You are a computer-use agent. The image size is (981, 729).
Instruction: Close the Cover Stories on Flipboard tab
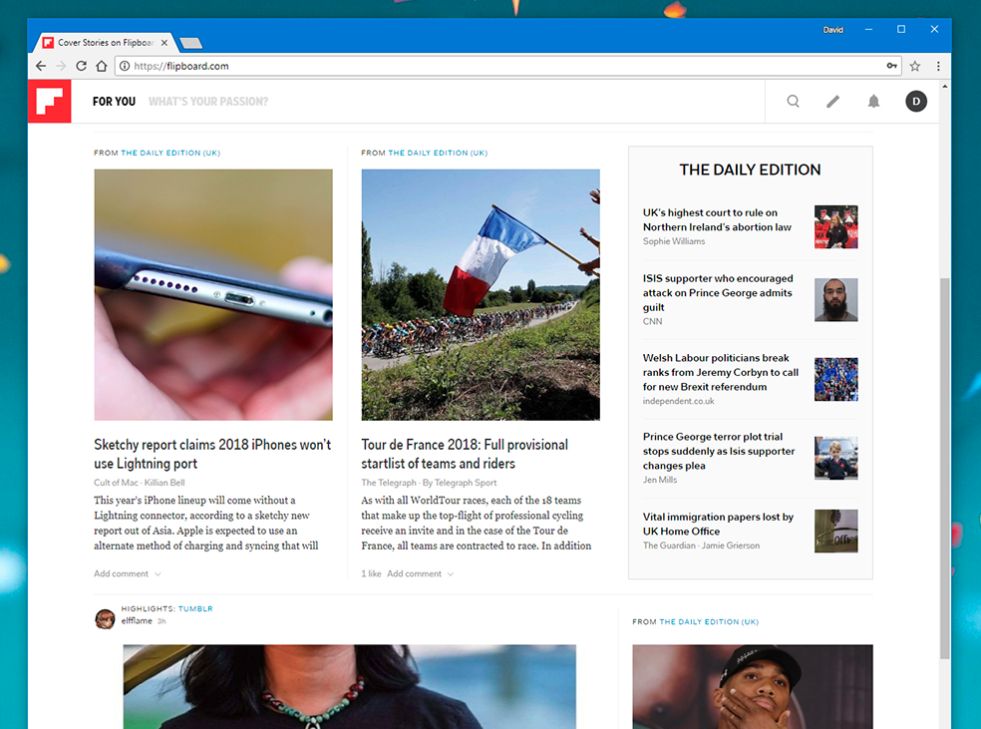[164, 43]
